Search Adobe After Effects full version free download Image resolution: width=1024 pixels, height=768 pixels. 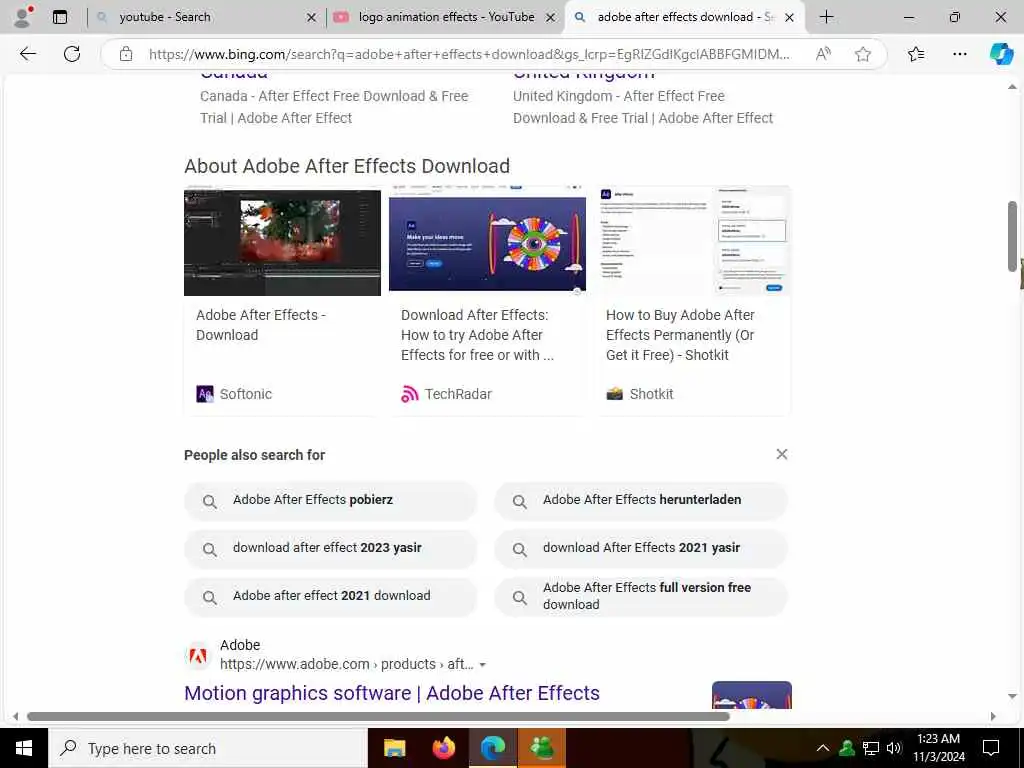[x=641, y=596]
